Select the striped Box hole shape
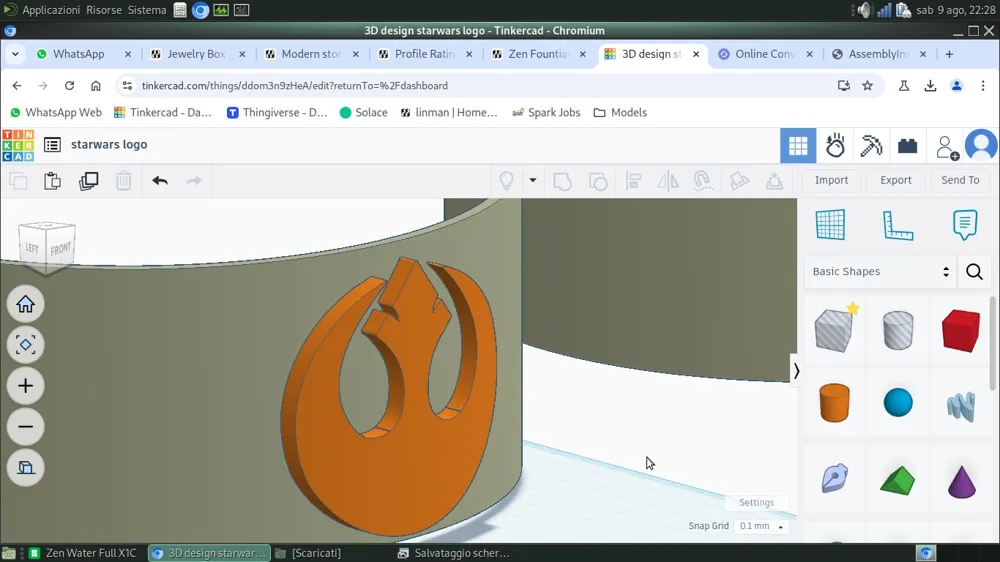Image resolution: width=1000 pixels, height=562 pixels. [x=835, y=329]
